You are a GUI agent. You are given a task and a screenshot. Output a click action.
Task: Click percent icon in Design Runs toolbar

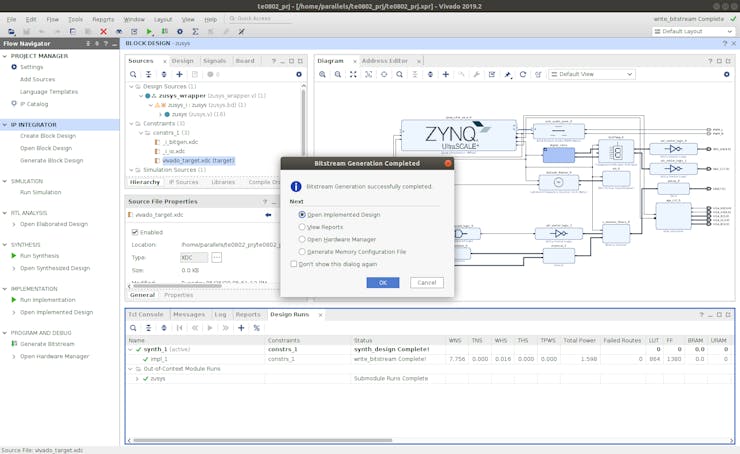coord(256,328)
